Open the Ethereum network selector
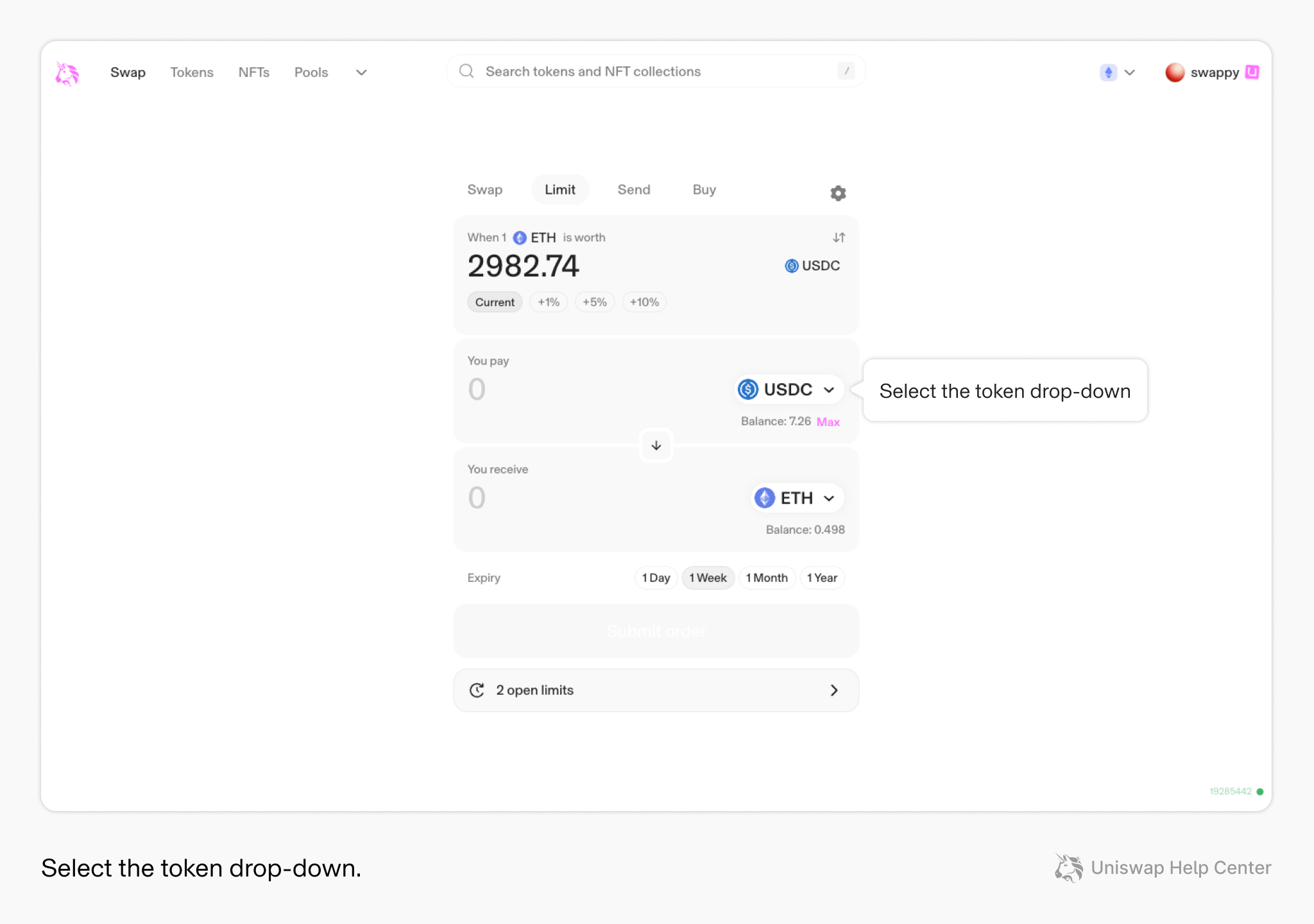This screenshot has width=1314, height=924. 1118,73
